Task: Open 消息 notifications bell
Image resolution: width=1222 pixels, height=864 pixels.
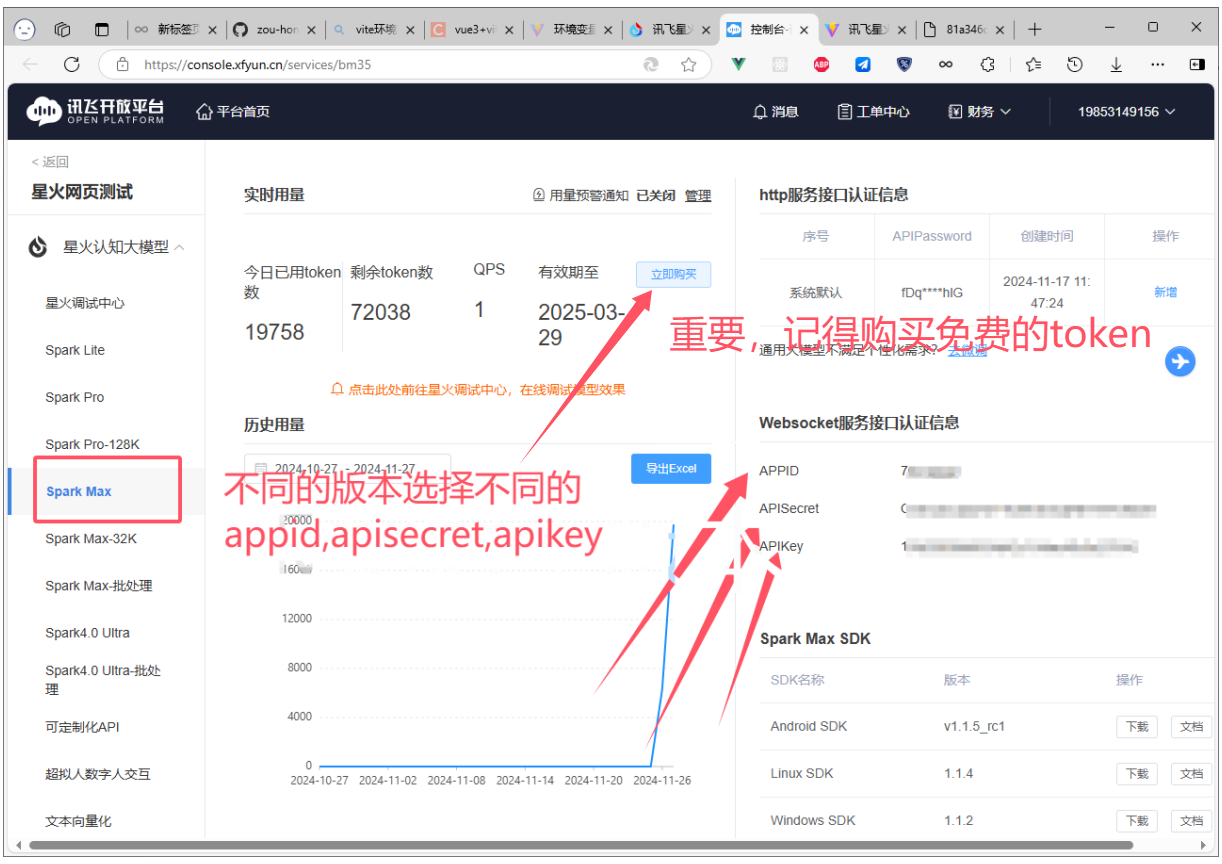Action: coord(775,111)
